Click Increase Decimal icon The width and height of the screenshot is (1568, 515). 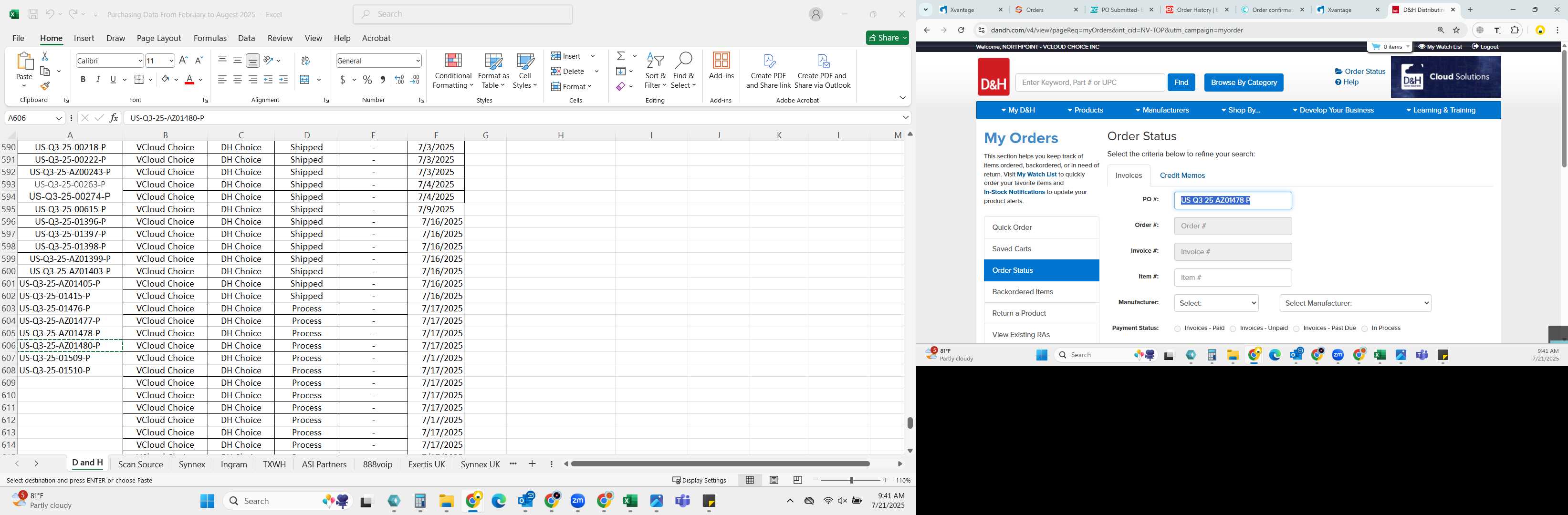pos(399,80)
